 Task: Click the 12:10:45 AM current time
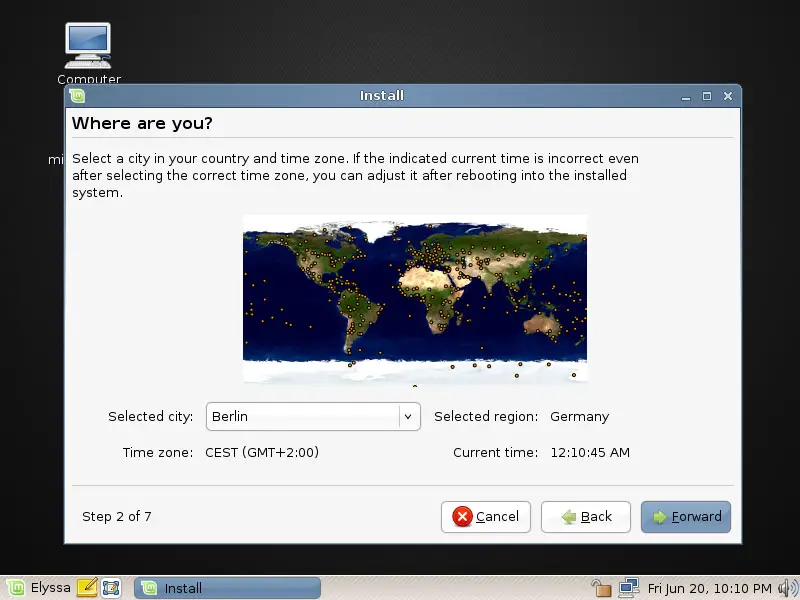[590, 453]
